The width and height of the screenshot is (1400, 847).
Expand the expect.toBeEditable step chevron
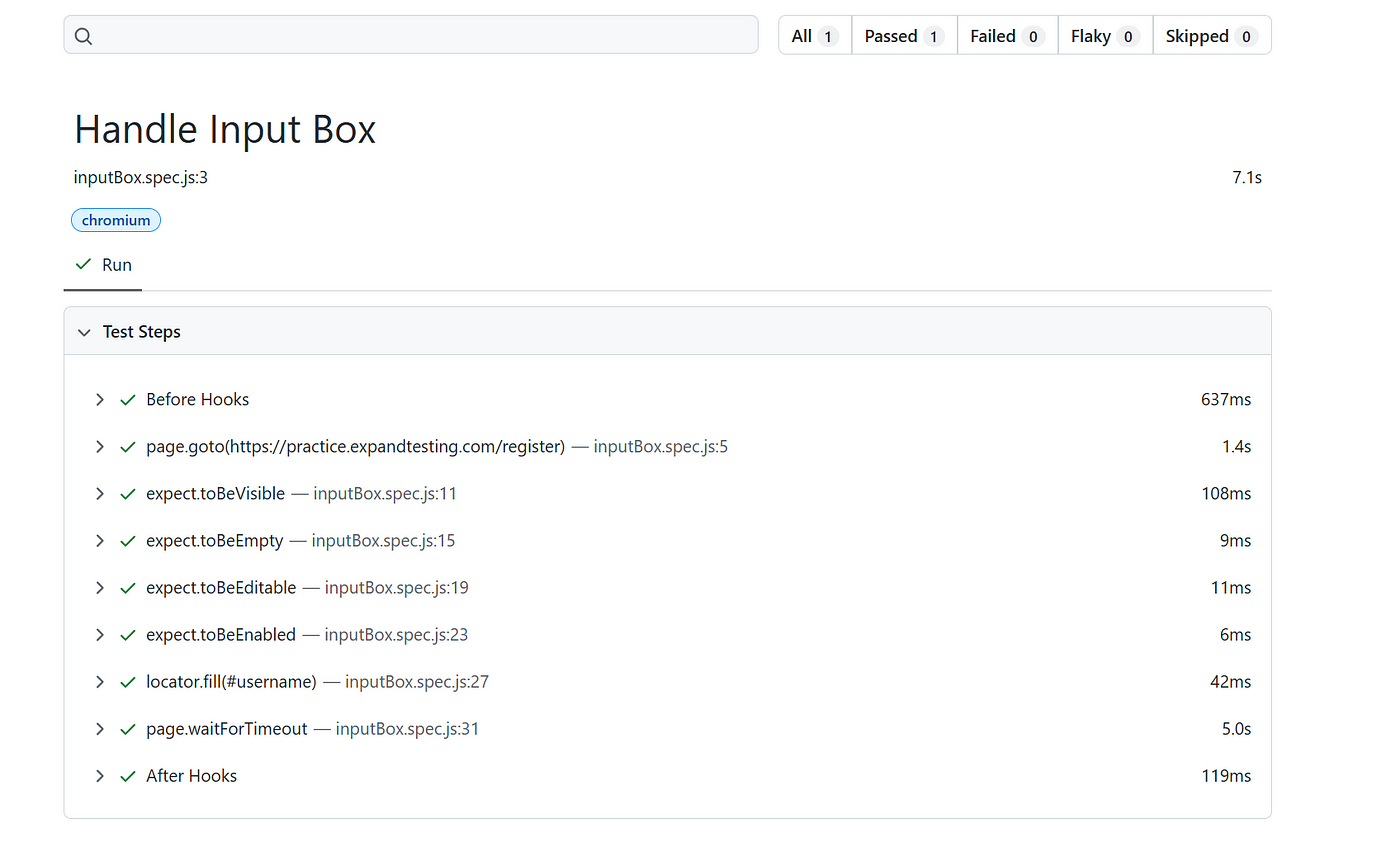click(x=99, y=588)
